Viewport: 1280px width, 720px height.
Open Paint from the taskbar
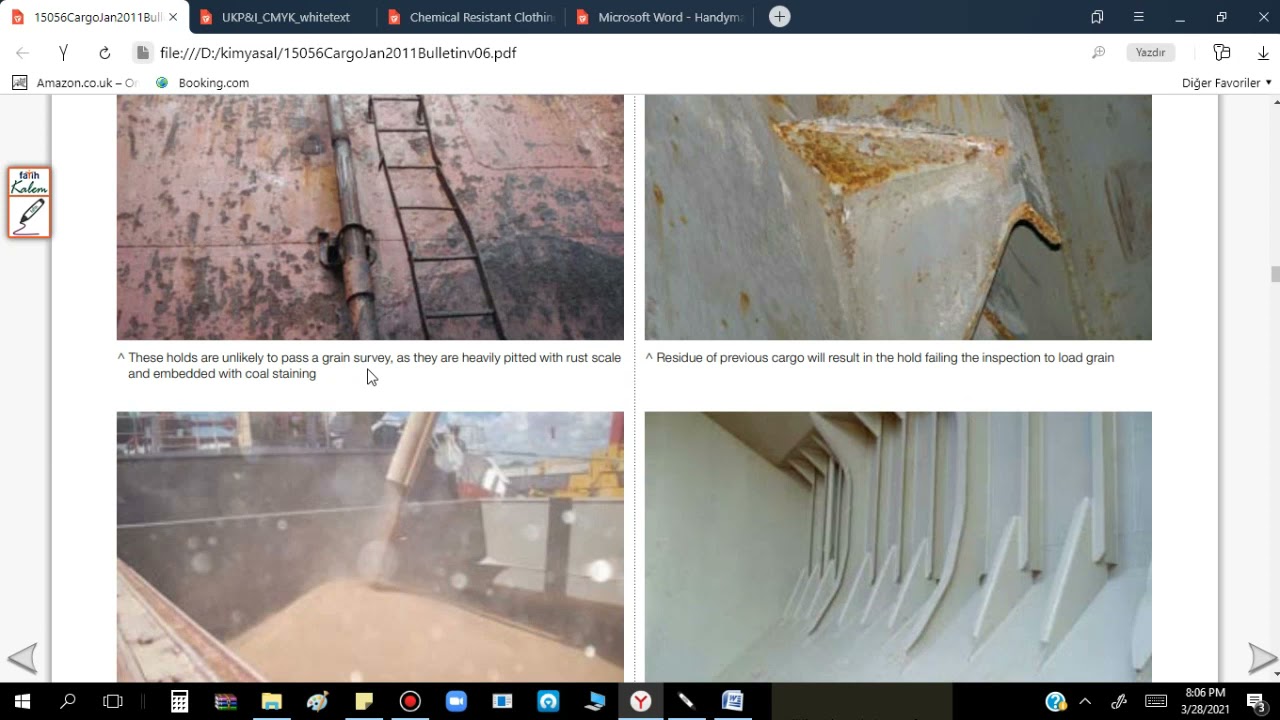pos(317,701)
